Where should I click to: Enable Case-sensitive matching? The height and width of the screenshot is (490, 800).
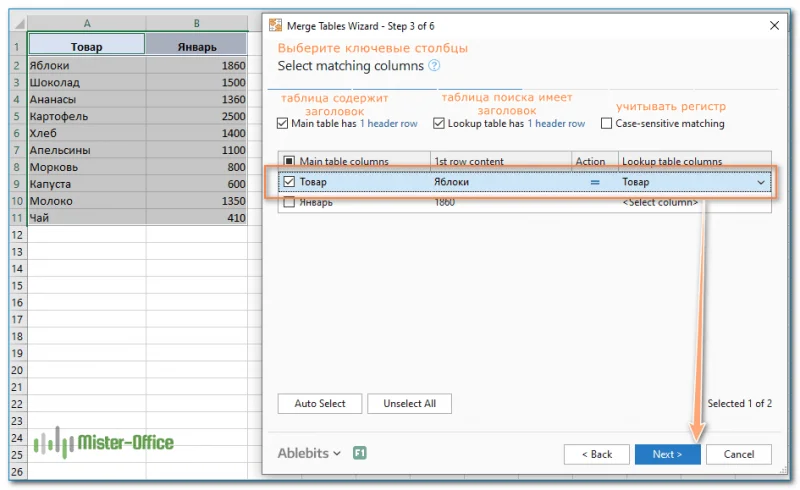pos(607,124)
